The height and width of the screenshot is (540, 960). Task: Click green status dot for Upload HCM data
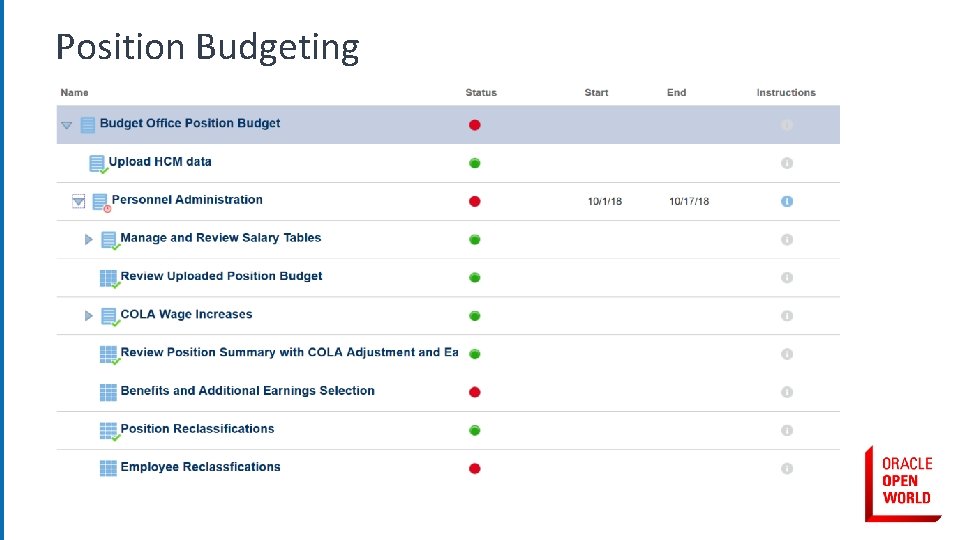[x=475, y=163]
